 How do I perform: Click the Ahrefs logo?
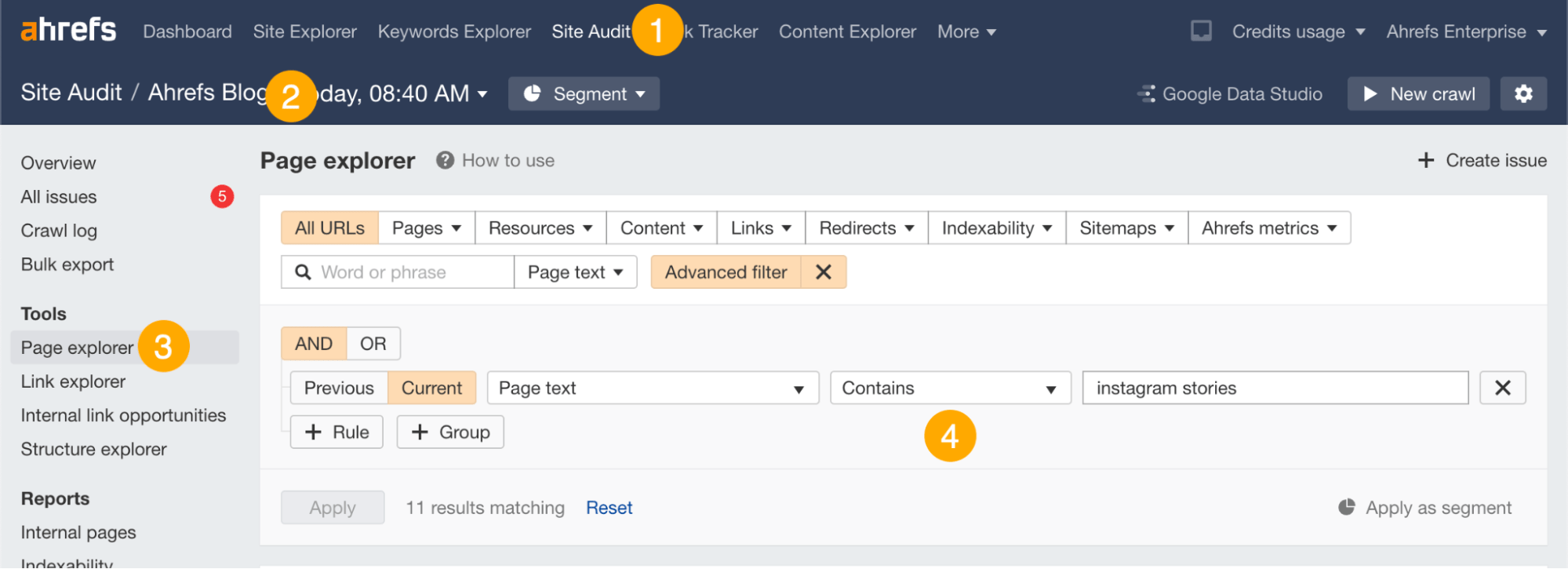pyautogui.click(x=68, y=30)
